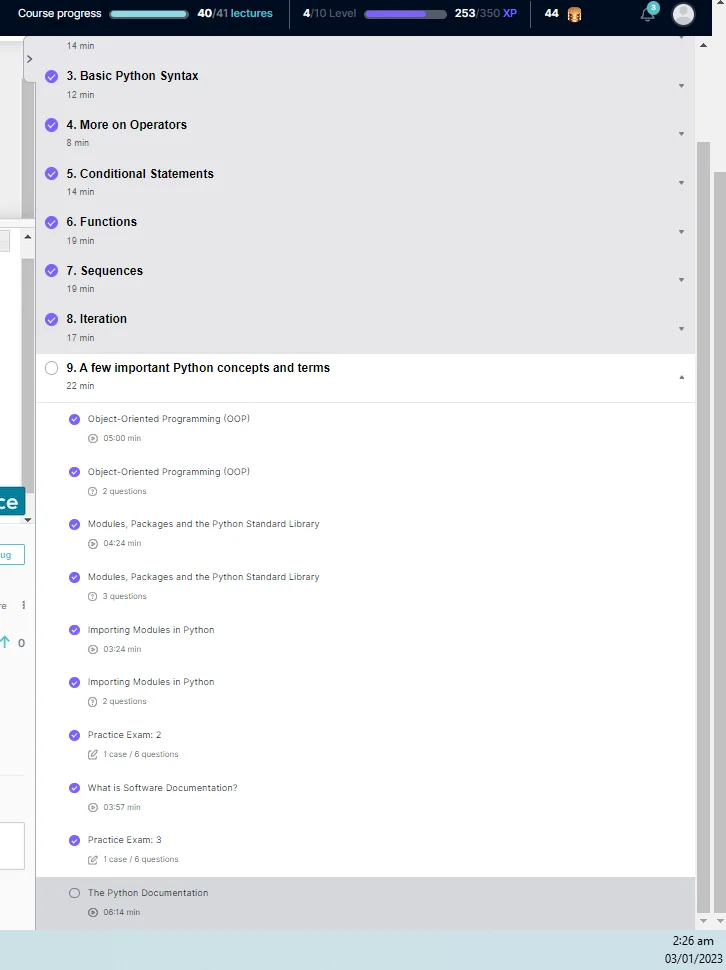Select the 8. Iteration section title
Screen dimensions: 726x970
97,319
